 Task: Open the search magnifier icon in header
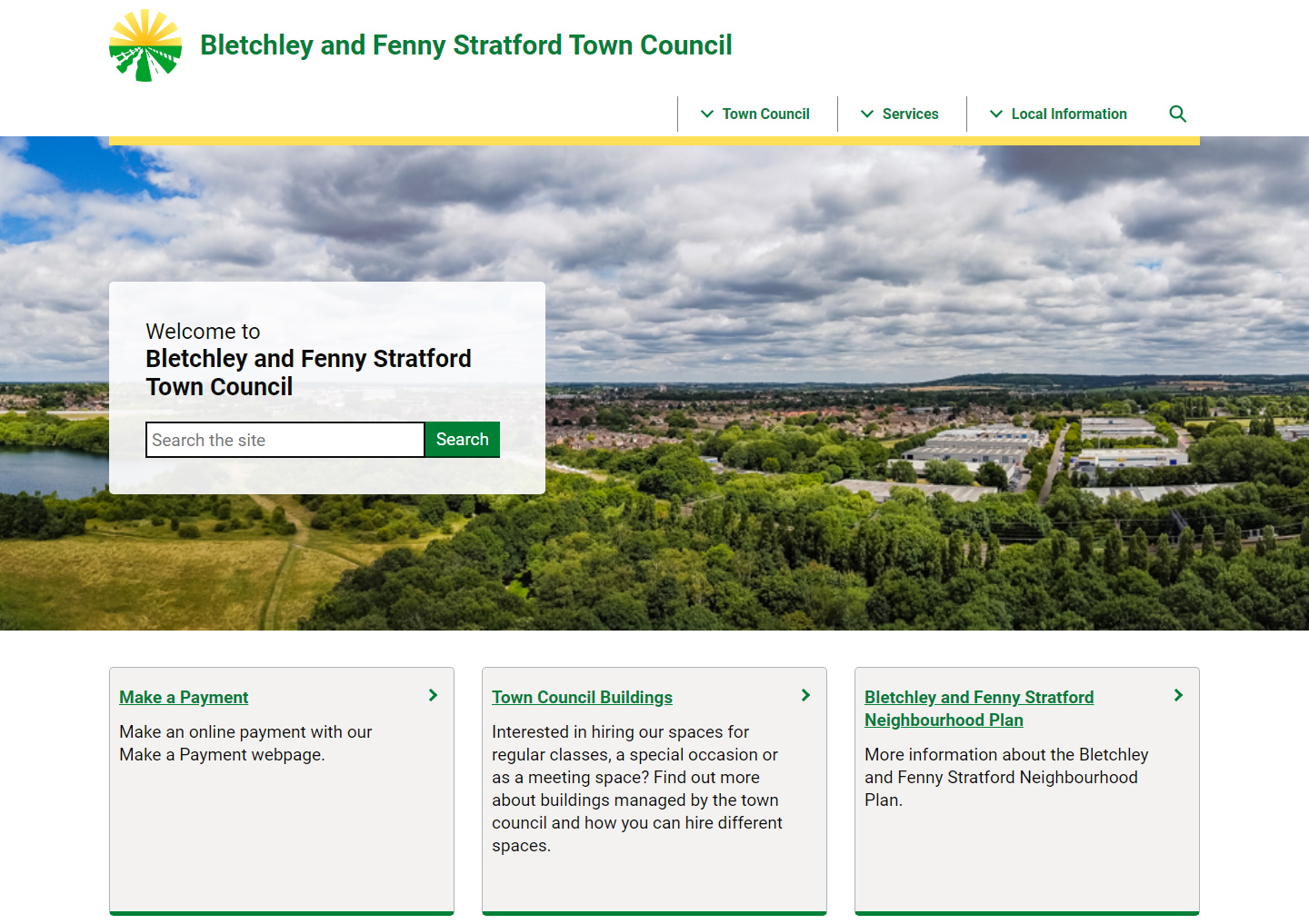[x=1177, y=114]
